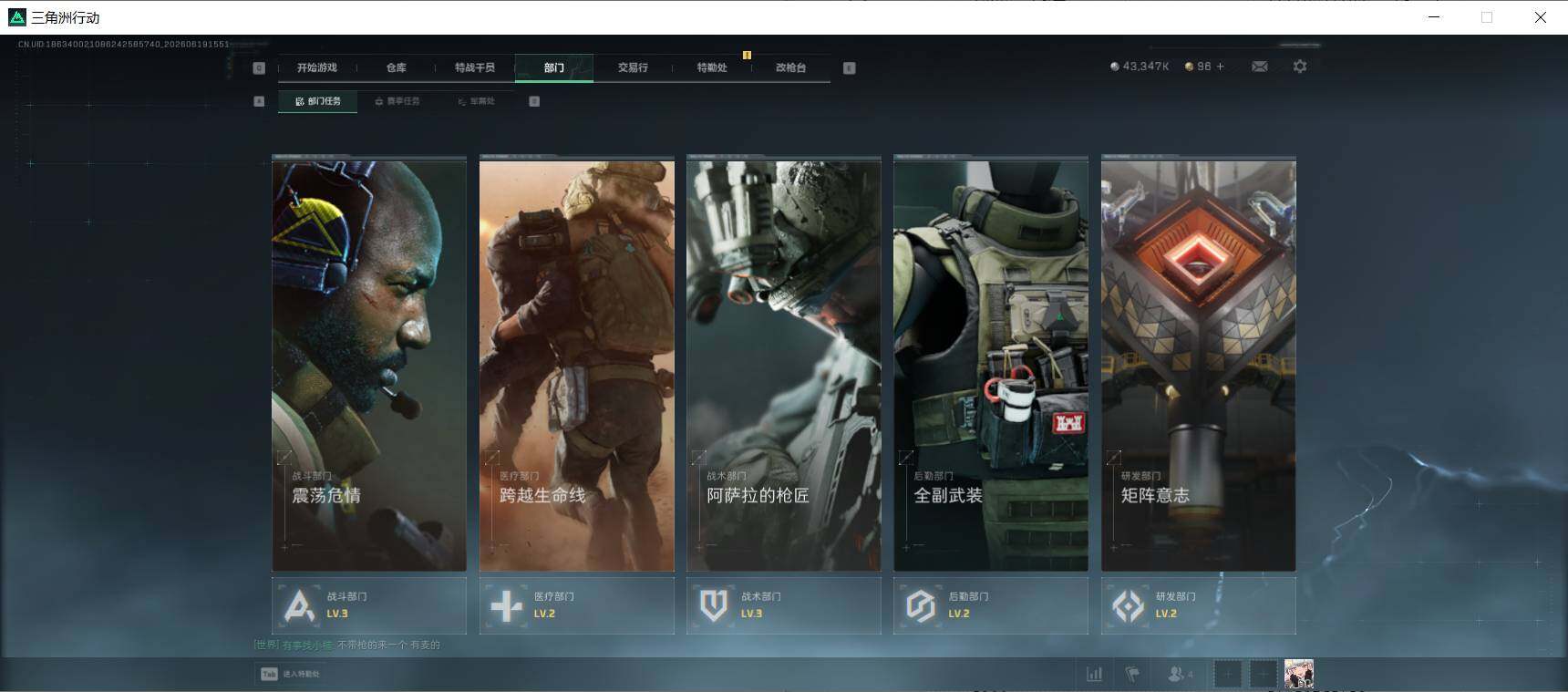
Task: Switch to the 仓库 tab
Action: coord(396,67)
